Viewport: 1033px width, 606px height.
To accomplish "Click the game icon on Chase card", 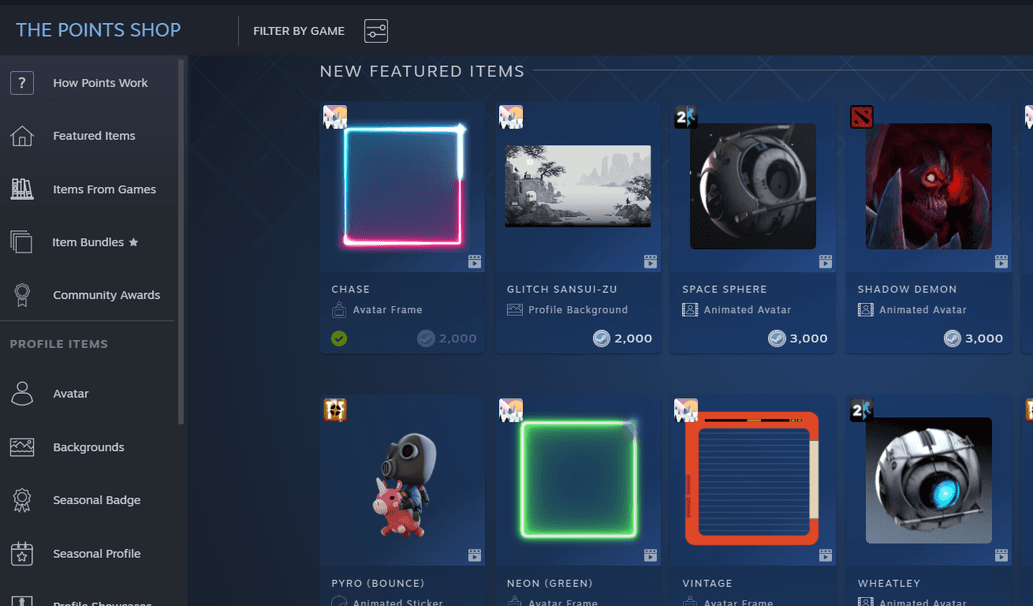I will pyautogui.click(x=335, y=117).
